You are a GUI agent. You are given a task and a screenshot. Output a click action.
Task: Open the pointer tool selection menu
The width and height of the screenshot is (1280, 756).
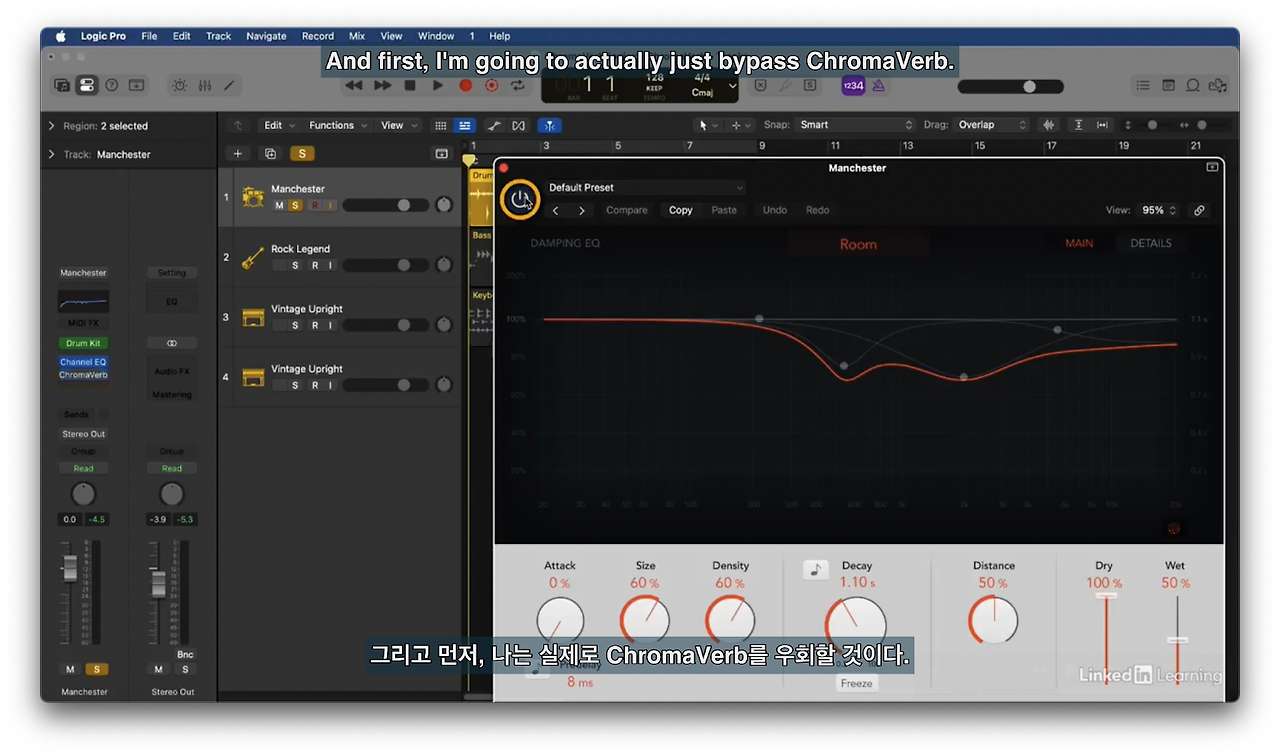pos(708,125)
